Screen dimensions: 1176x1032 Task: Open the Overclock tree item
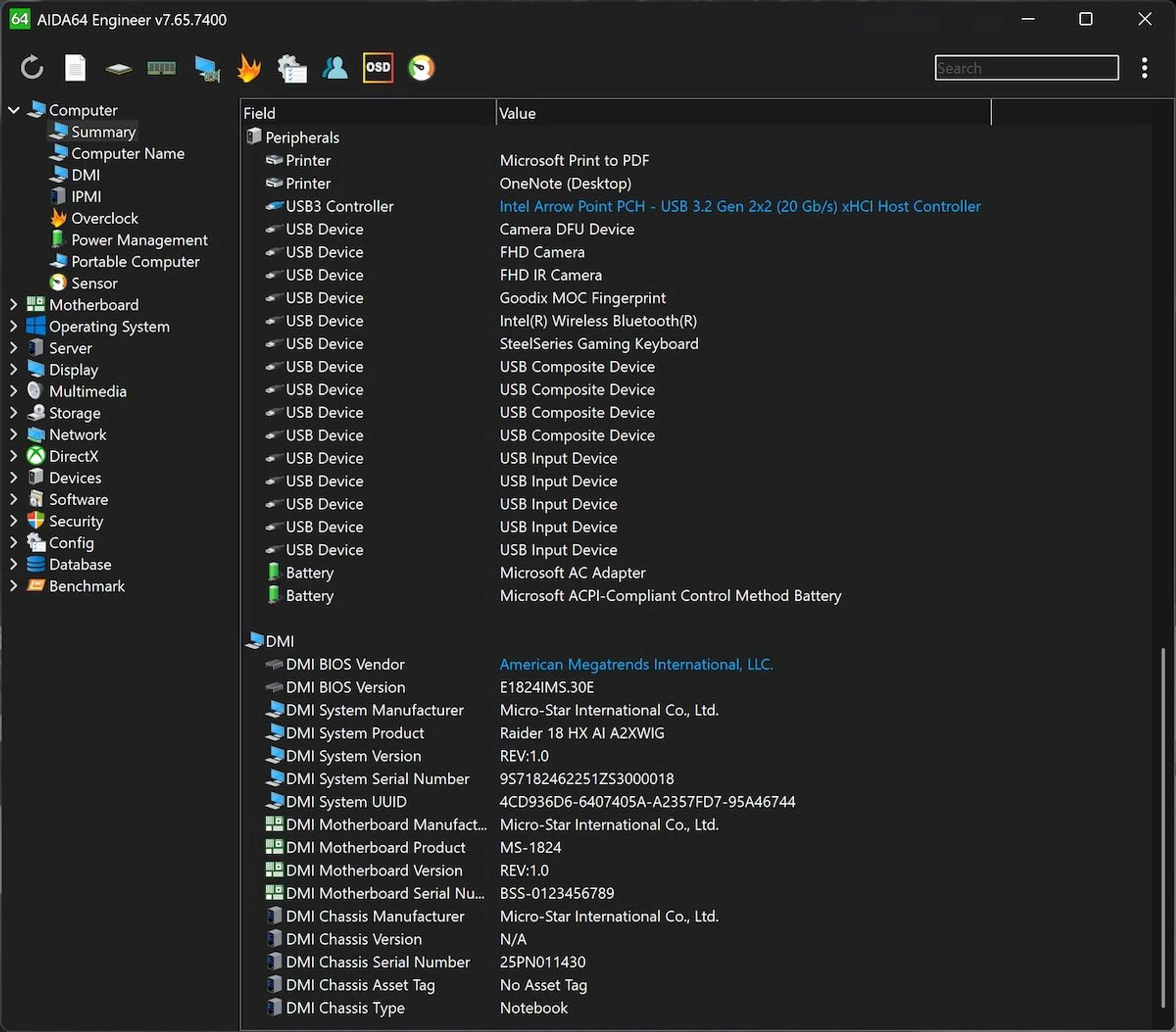[94, 218]
